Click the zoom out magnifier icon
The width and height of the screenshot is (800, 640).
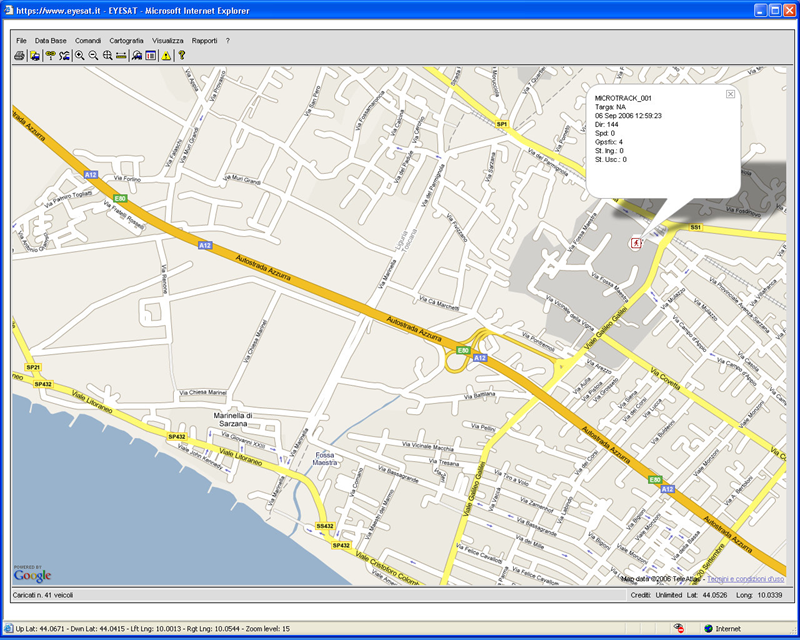93,56
